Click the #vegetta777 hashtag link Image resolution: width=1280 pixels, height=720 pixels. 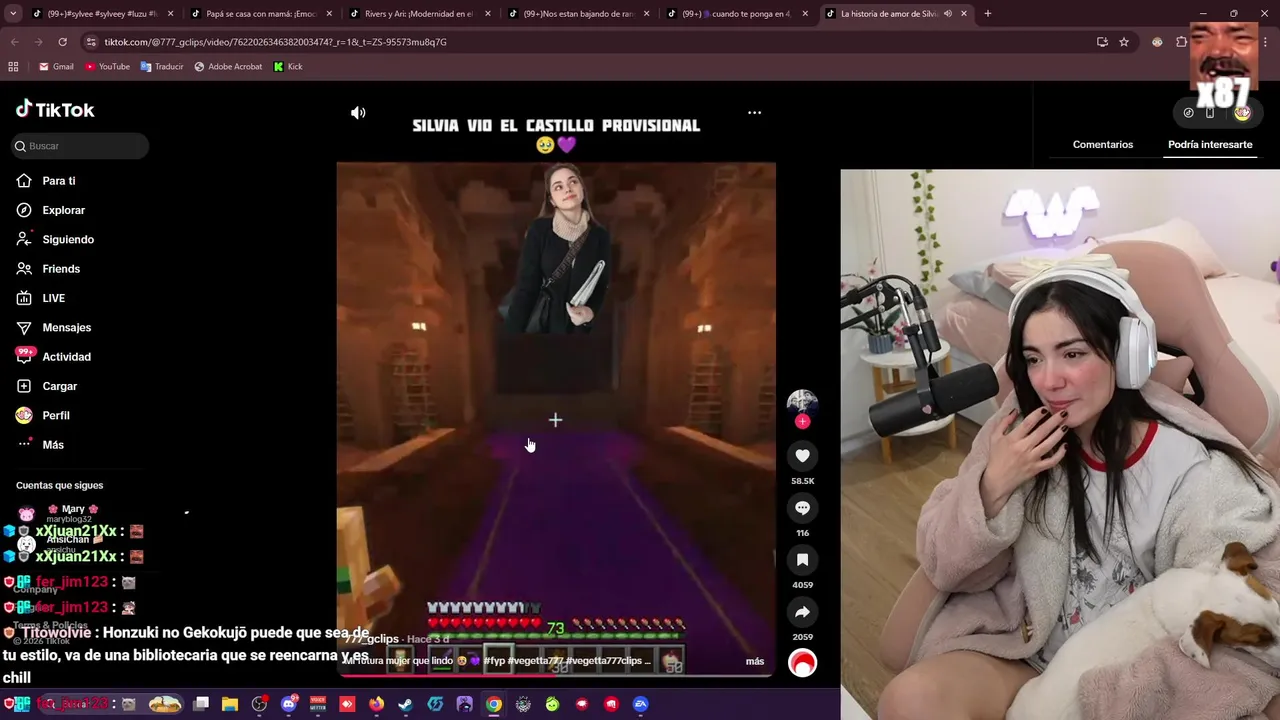[538, 661]
